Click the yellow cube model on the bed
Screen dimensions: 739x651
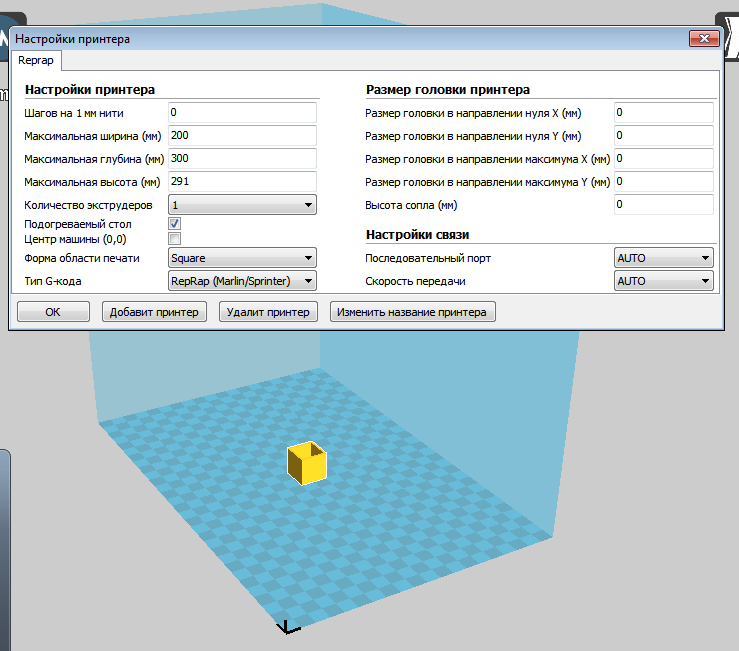(x=307, y=464)
